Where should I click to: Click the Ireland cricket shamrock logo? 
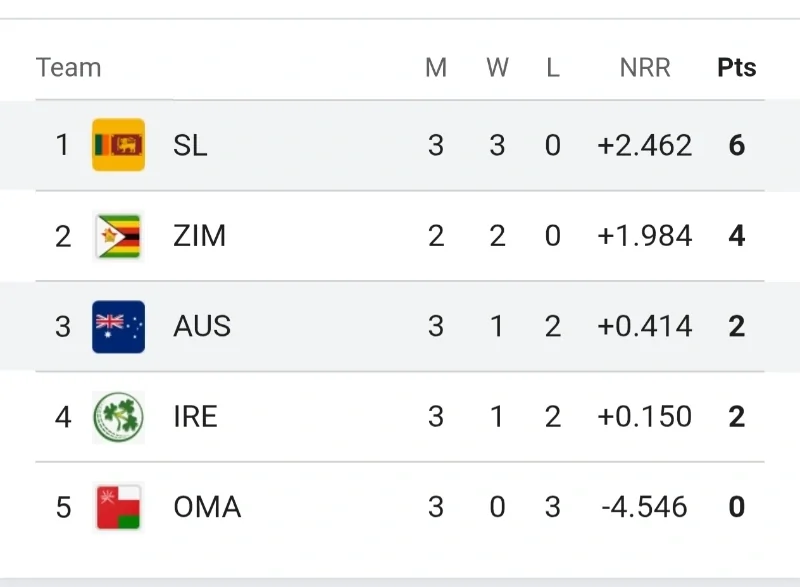tap(118, 417)
